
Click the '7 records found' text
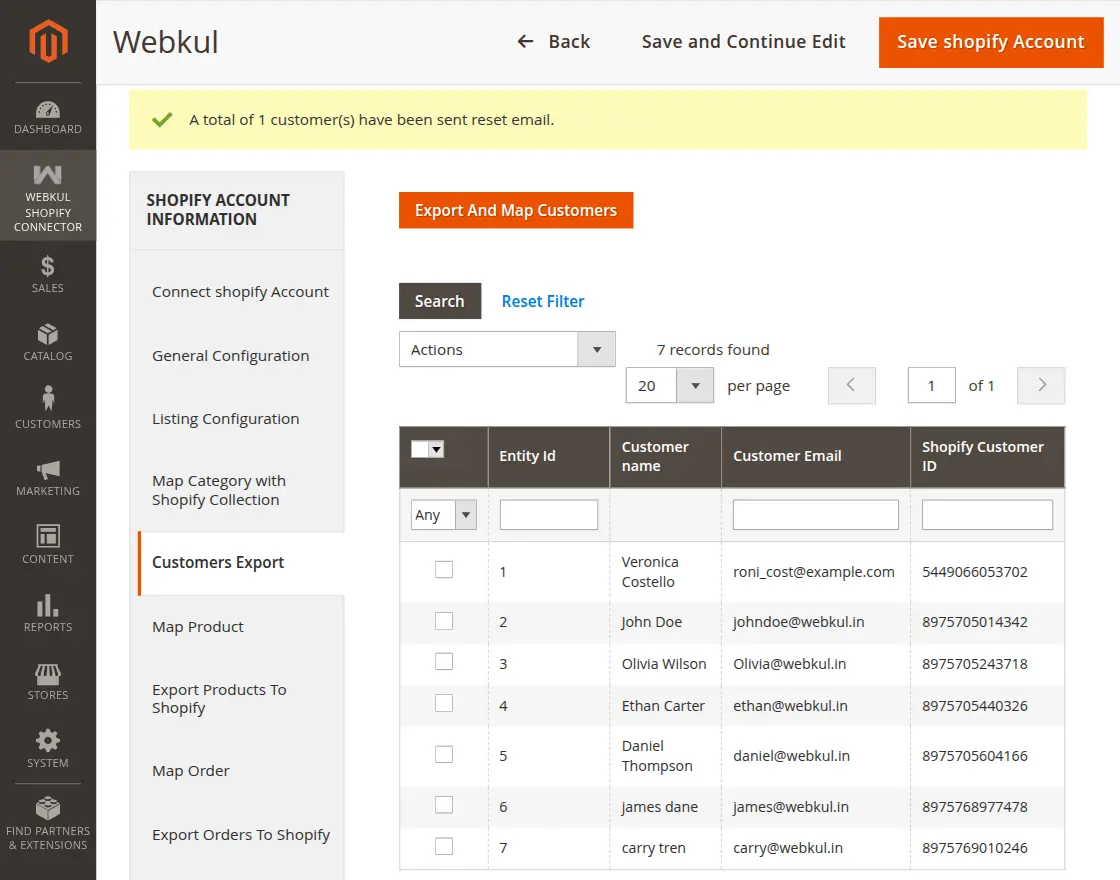click(x=713, y=350)
